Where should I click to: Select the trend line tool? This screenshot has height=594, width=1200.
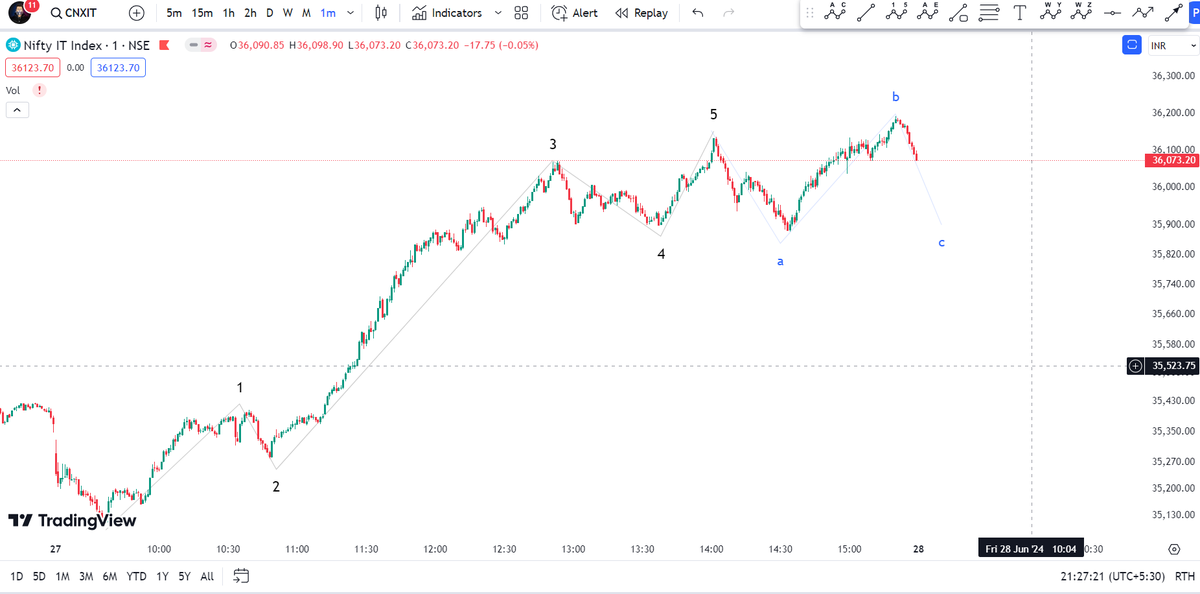point(866,13)
